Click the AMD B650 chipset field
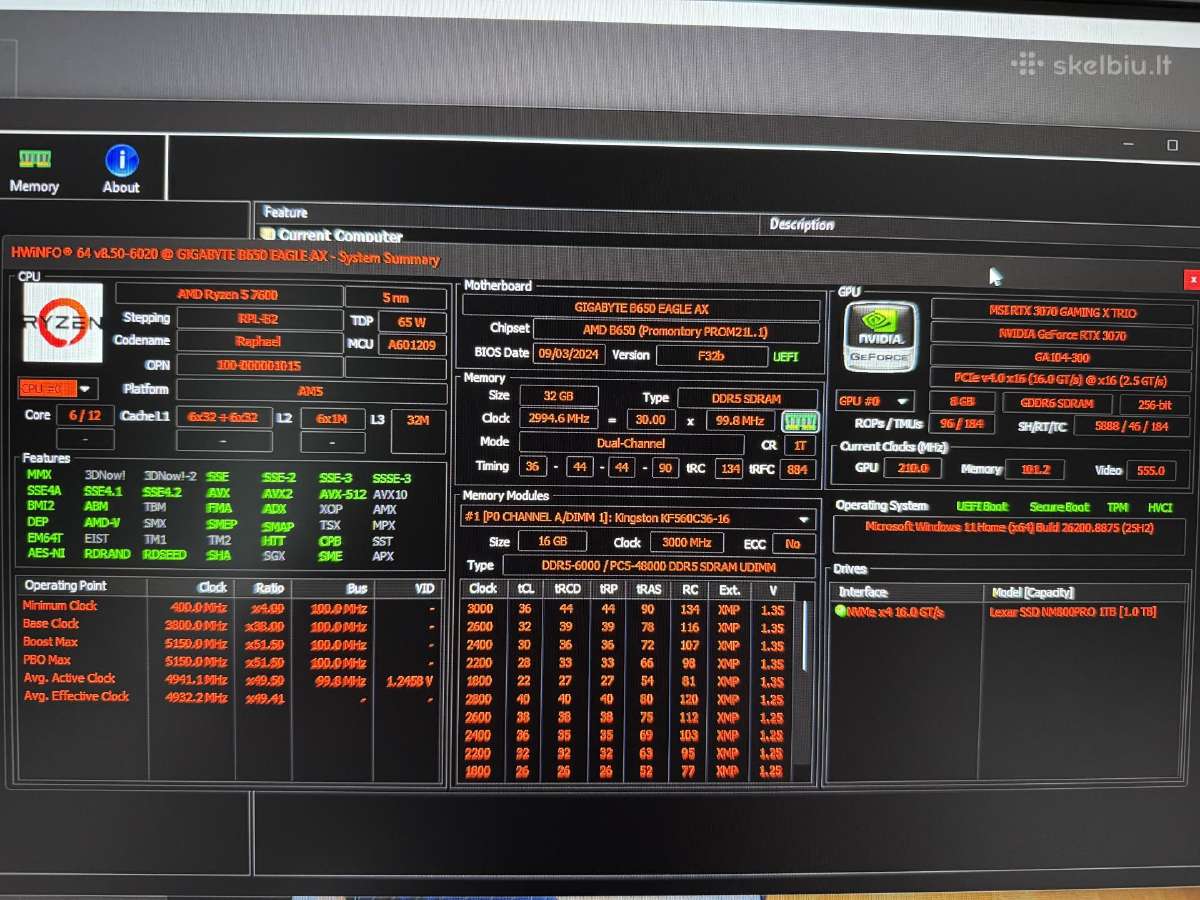The image size is (1200, 900). (x=676, y=330)
